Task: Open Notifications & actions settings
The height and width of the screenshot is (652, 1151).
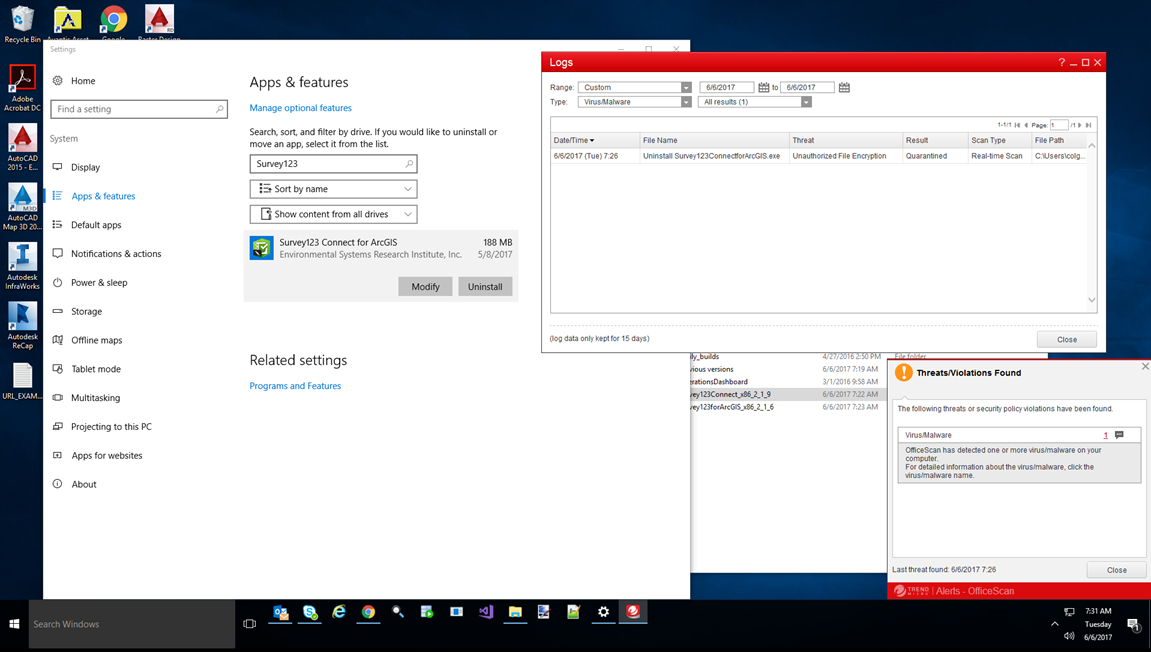Action: [116, 253]
